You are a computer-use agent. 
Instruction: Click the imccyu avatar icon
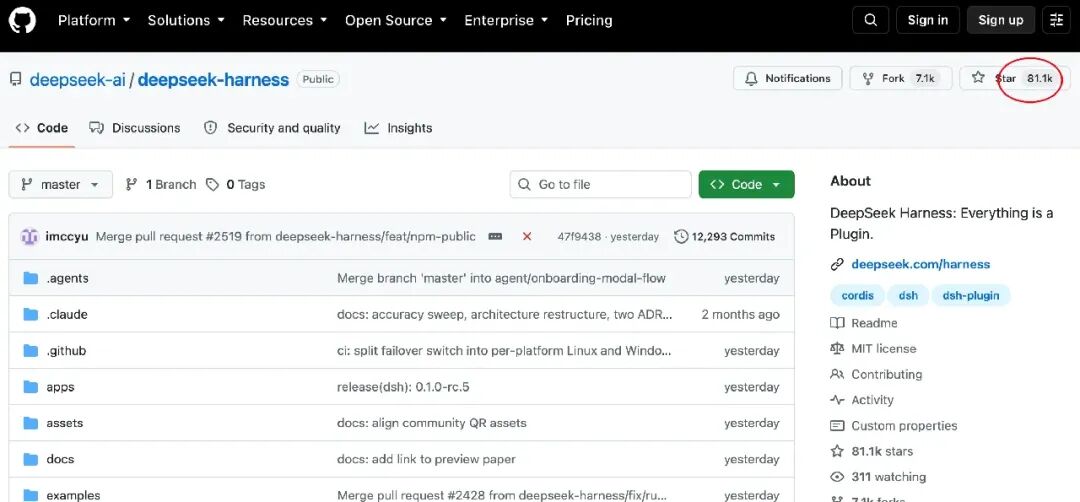29,236
